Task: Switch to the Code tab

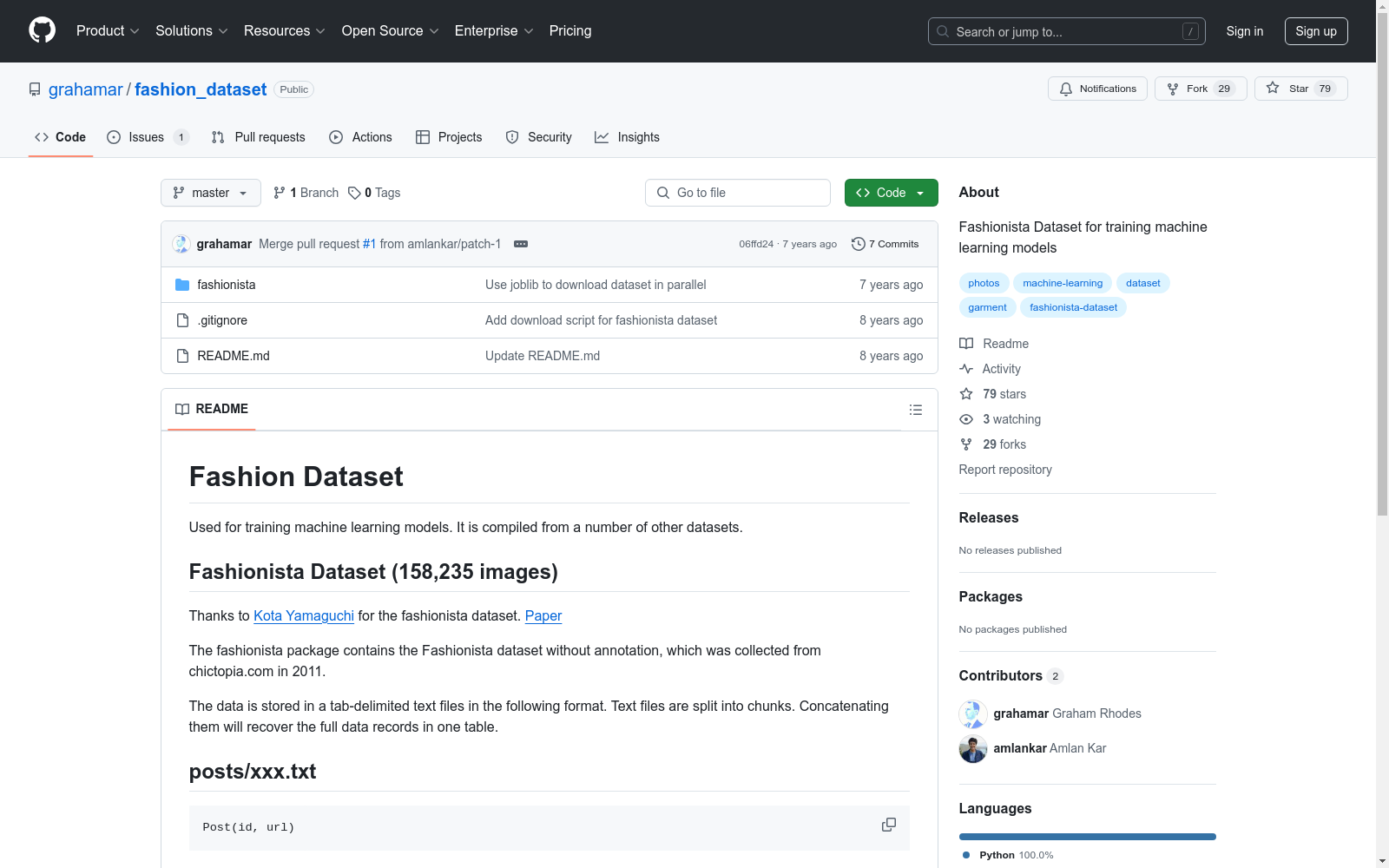Action: click(x=61, y=137)
